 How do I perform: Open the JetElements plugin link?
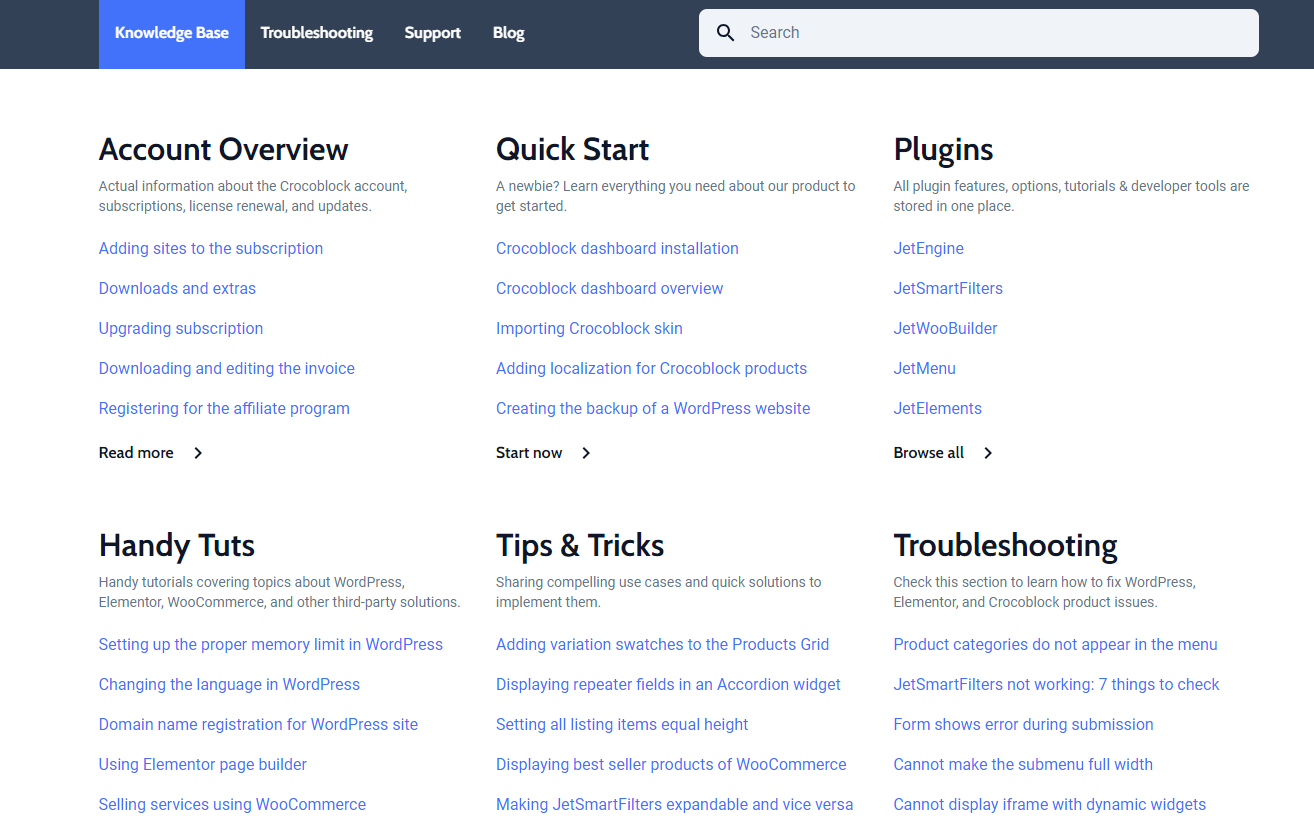[x=938, y=408]
